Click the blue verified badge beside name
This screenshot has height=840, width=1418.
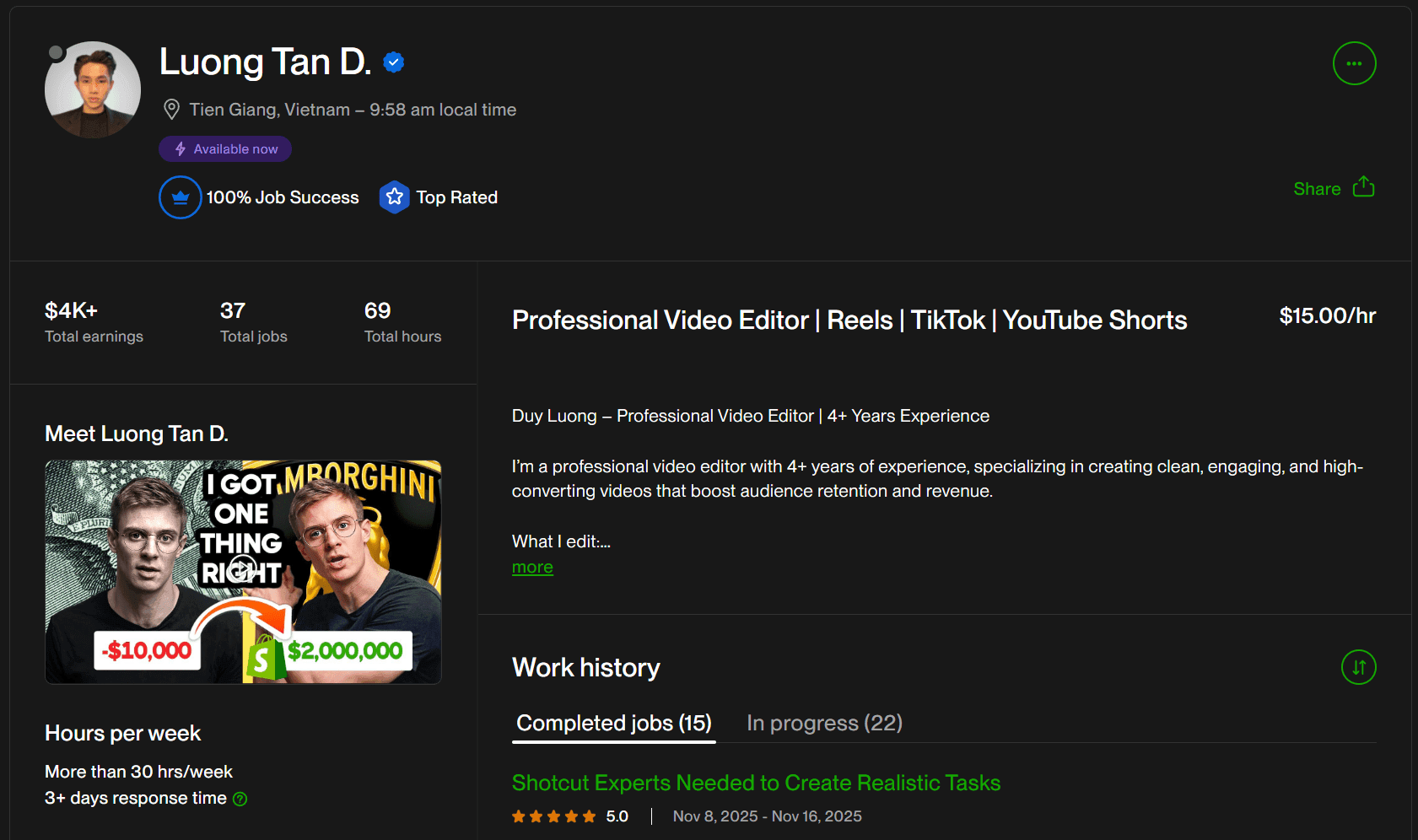click(x=393, y=62)
